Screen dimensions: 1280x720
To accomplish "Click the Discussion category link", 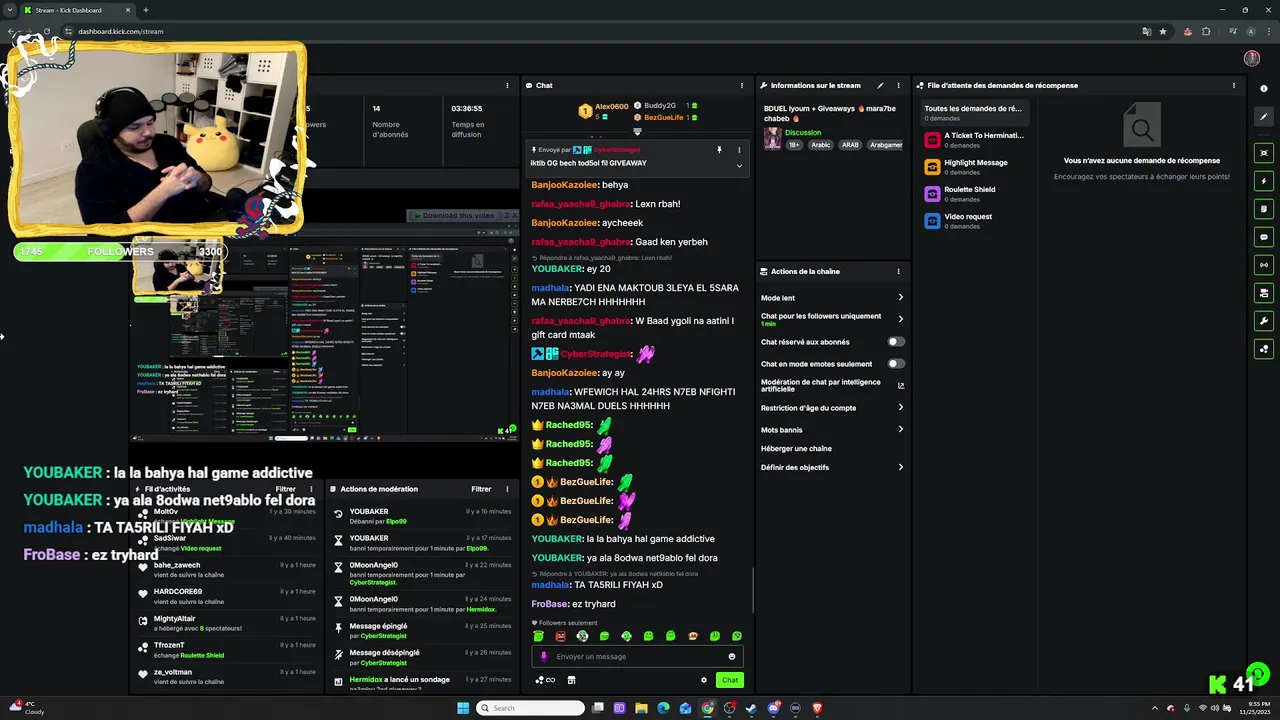I will coord(803,133).
